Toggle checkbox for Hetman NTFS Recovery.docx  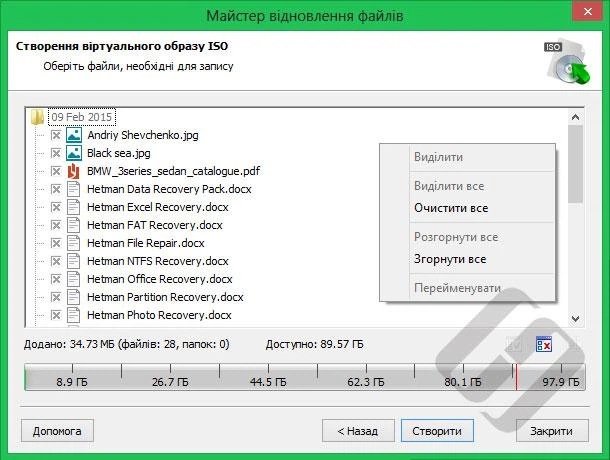pos(56,261)
